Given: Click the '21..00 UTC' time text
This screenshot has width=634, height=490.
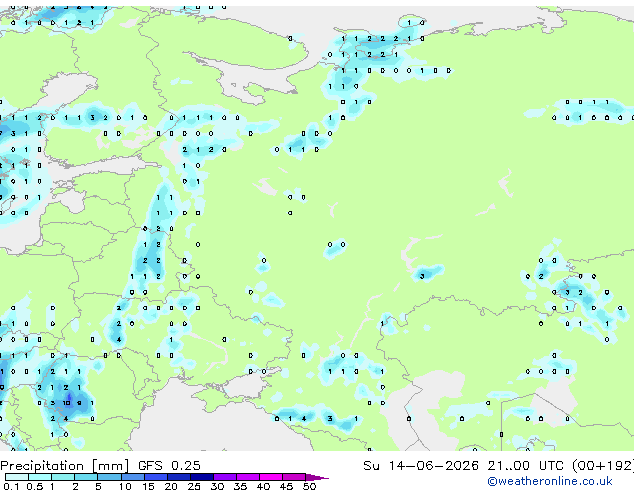Looking at the screenshot, I should tap(525, 466).
